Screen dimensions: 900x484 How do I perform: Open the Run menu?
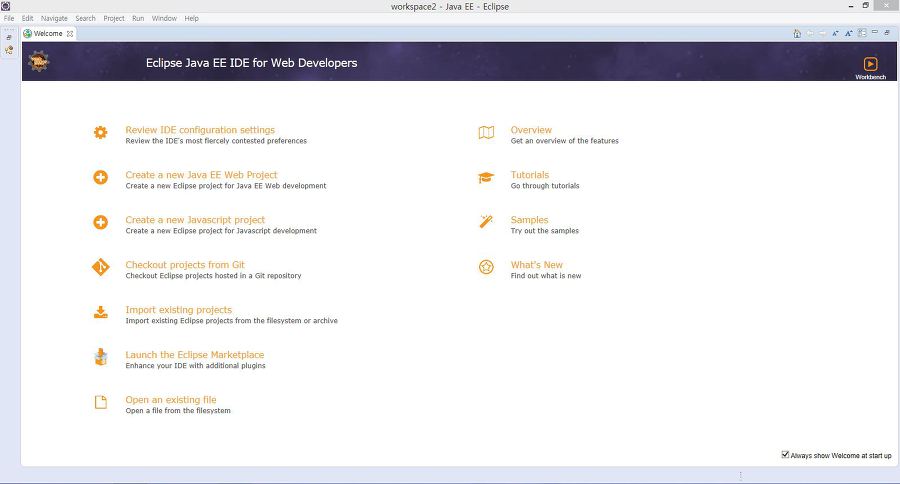pyautogui.click(x=138, y=18)
